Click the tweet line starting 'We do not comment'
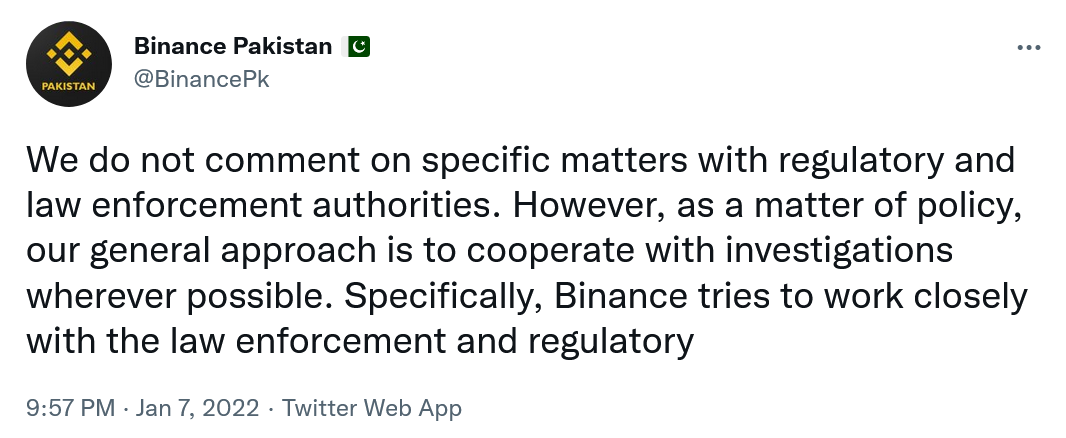Image resolution: width=1066 pixels, height=438 pixels. coord(520,159)
